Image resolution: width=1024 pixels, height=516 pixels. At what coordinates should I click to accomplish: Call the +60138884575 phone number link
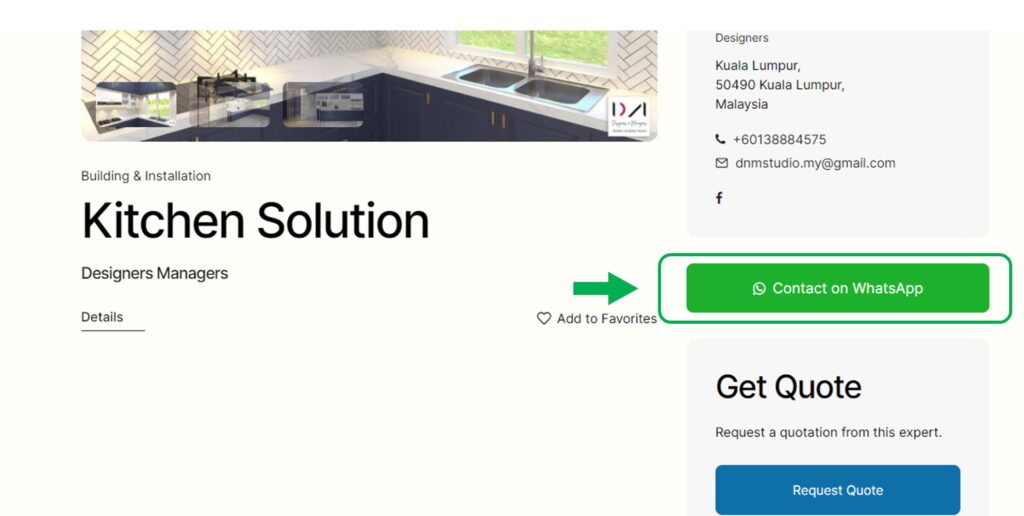pos(779,139)
